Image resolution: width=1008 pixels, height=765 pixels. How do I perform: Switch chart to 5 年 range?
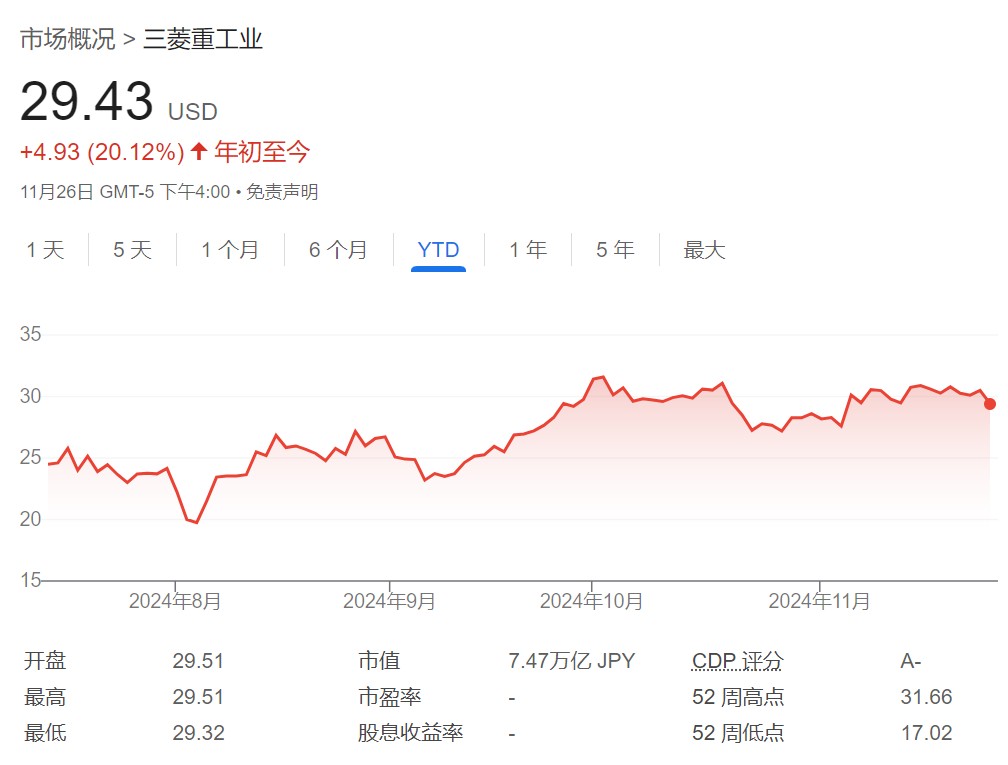click(x=615, y=249)
